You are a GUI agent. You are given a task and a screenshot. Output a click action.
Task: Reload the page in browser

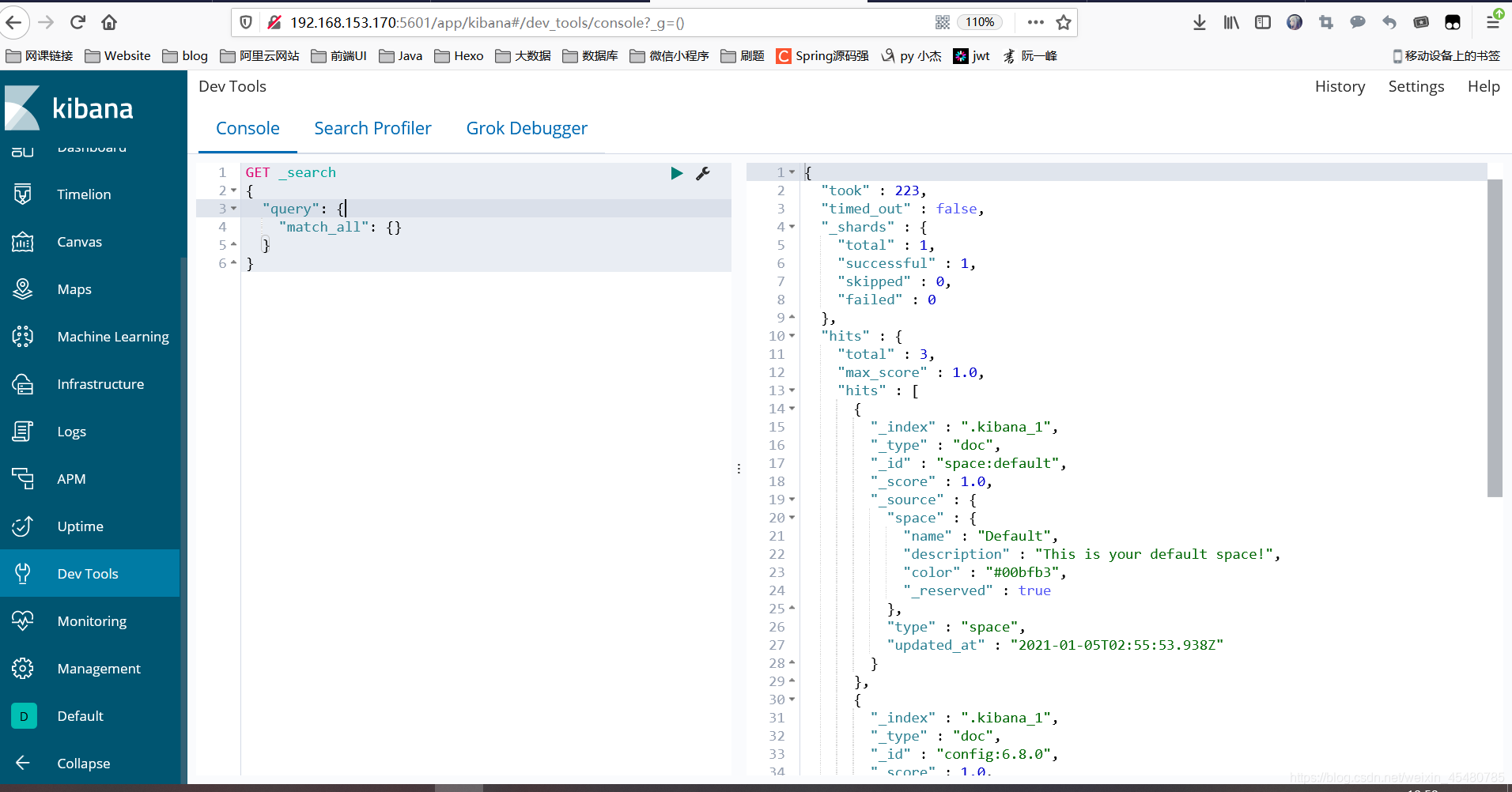tap(77, 22)
